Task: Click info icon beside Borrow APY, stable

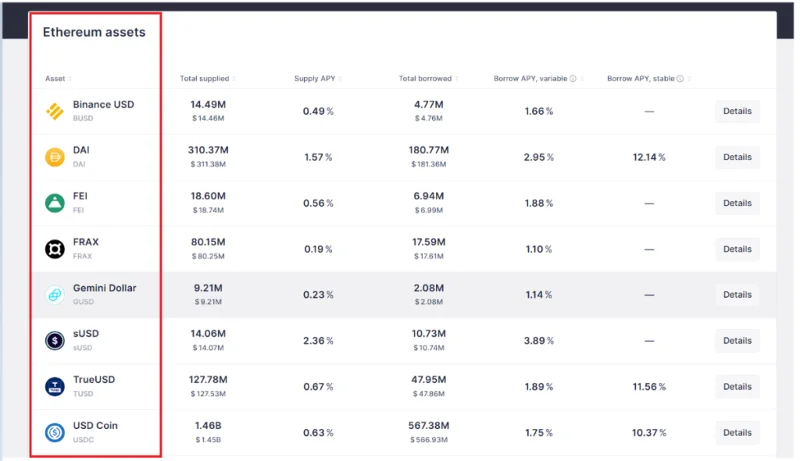Action: click(x=680, y=79)
